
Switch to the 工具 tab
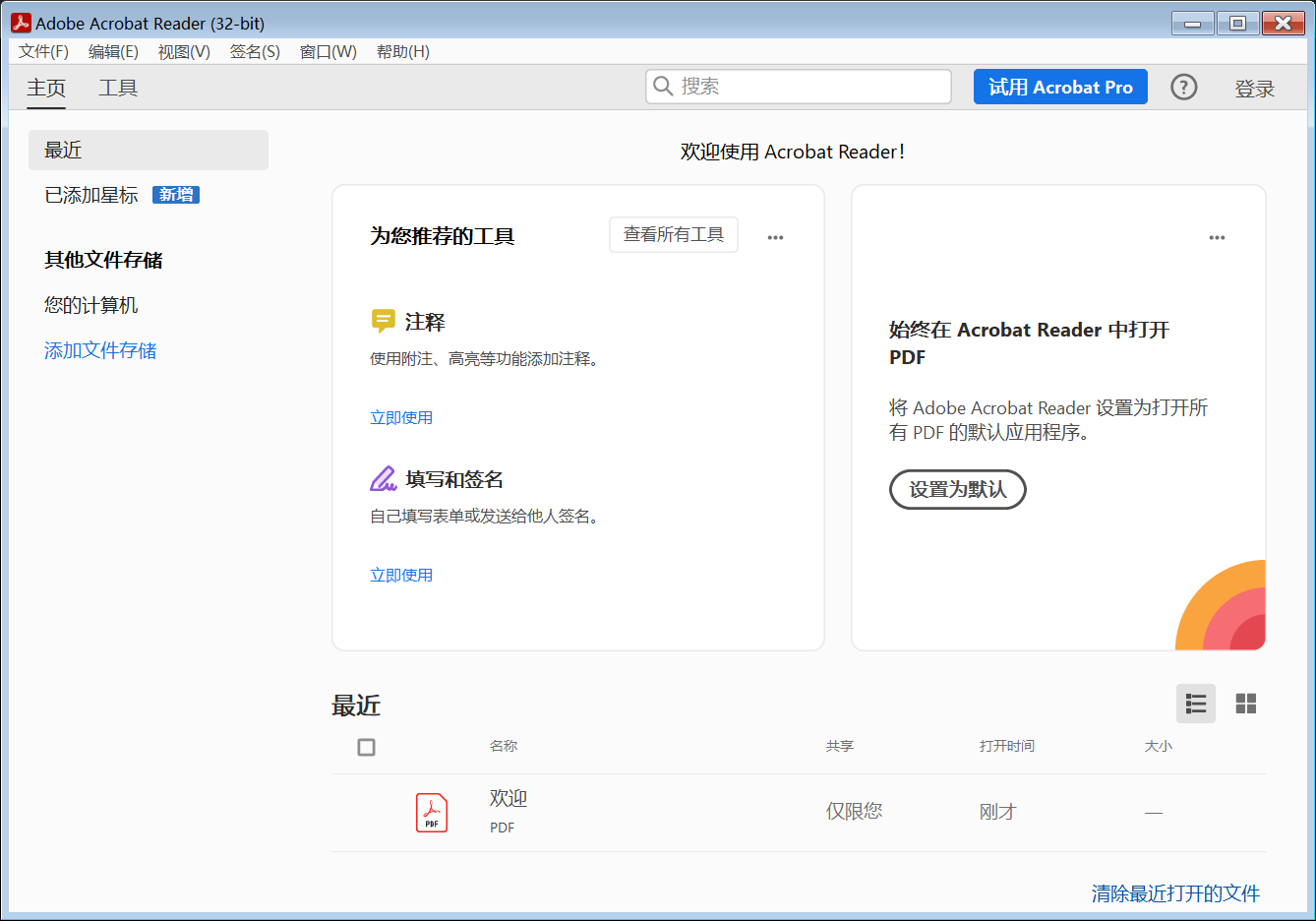118,89
